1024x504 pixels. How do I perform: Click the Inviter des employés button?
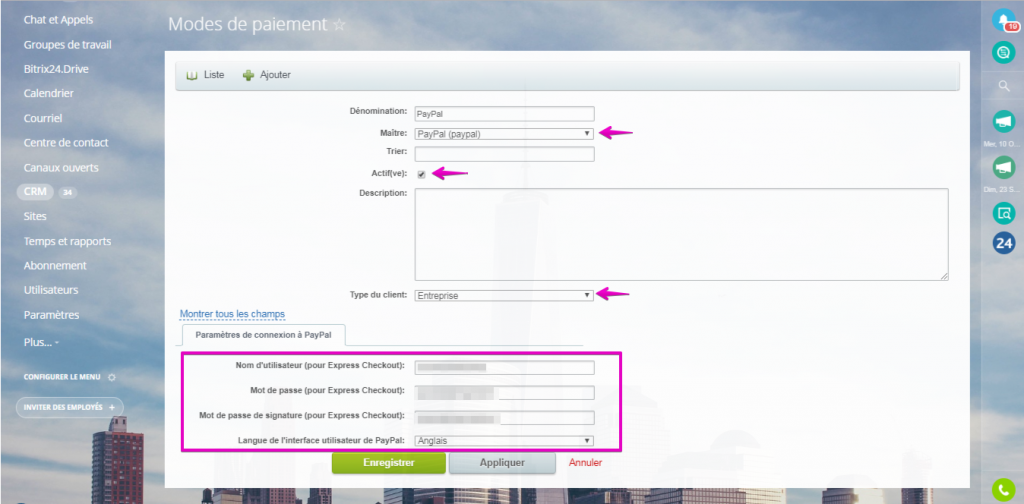[x=69, y=407]
